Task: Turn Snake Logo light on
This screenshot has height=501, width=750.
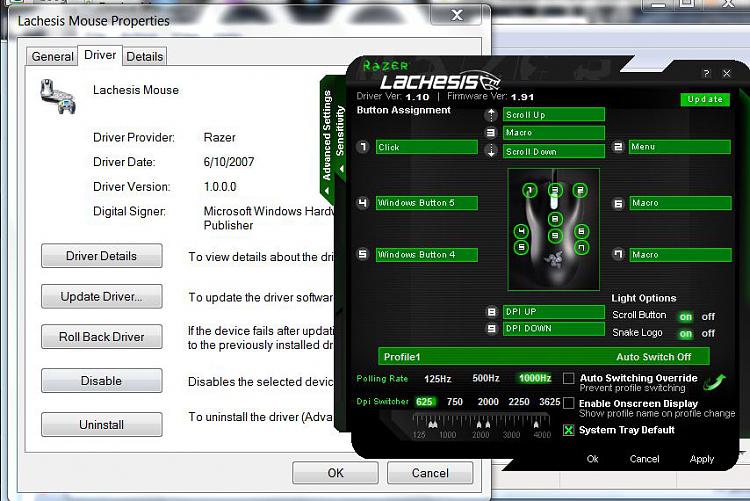Action: (686, 334)
